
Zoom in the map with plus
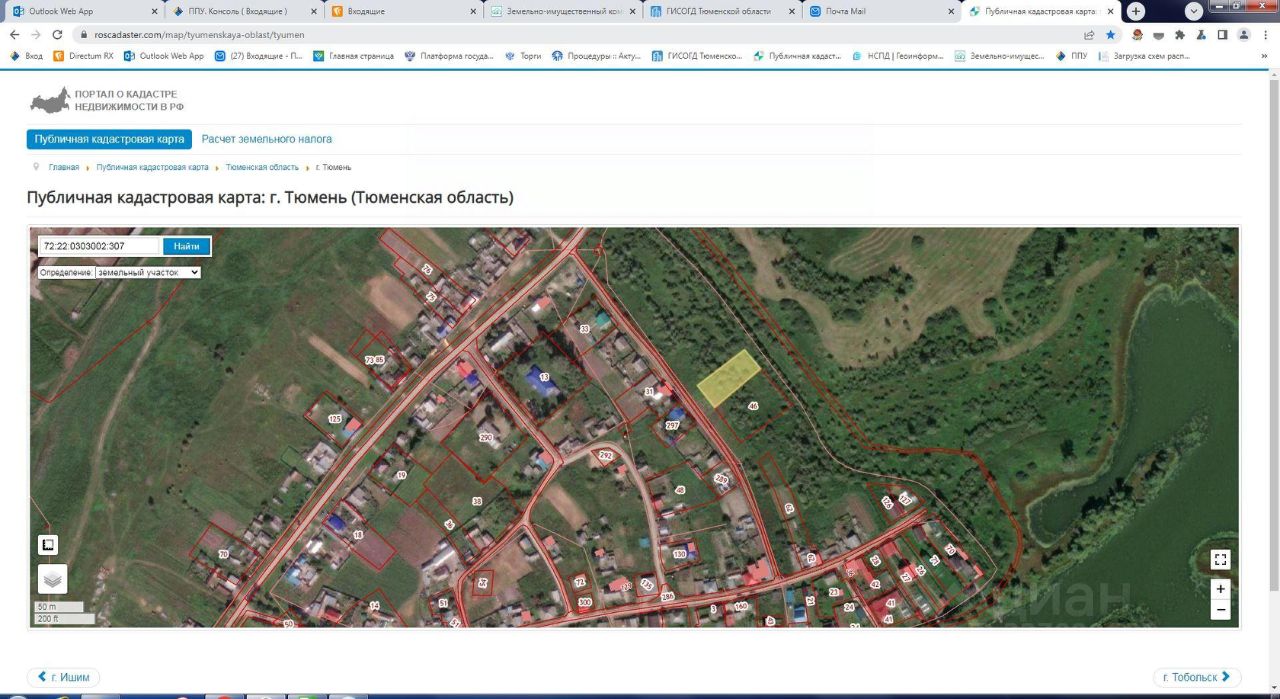point(1220,589)
